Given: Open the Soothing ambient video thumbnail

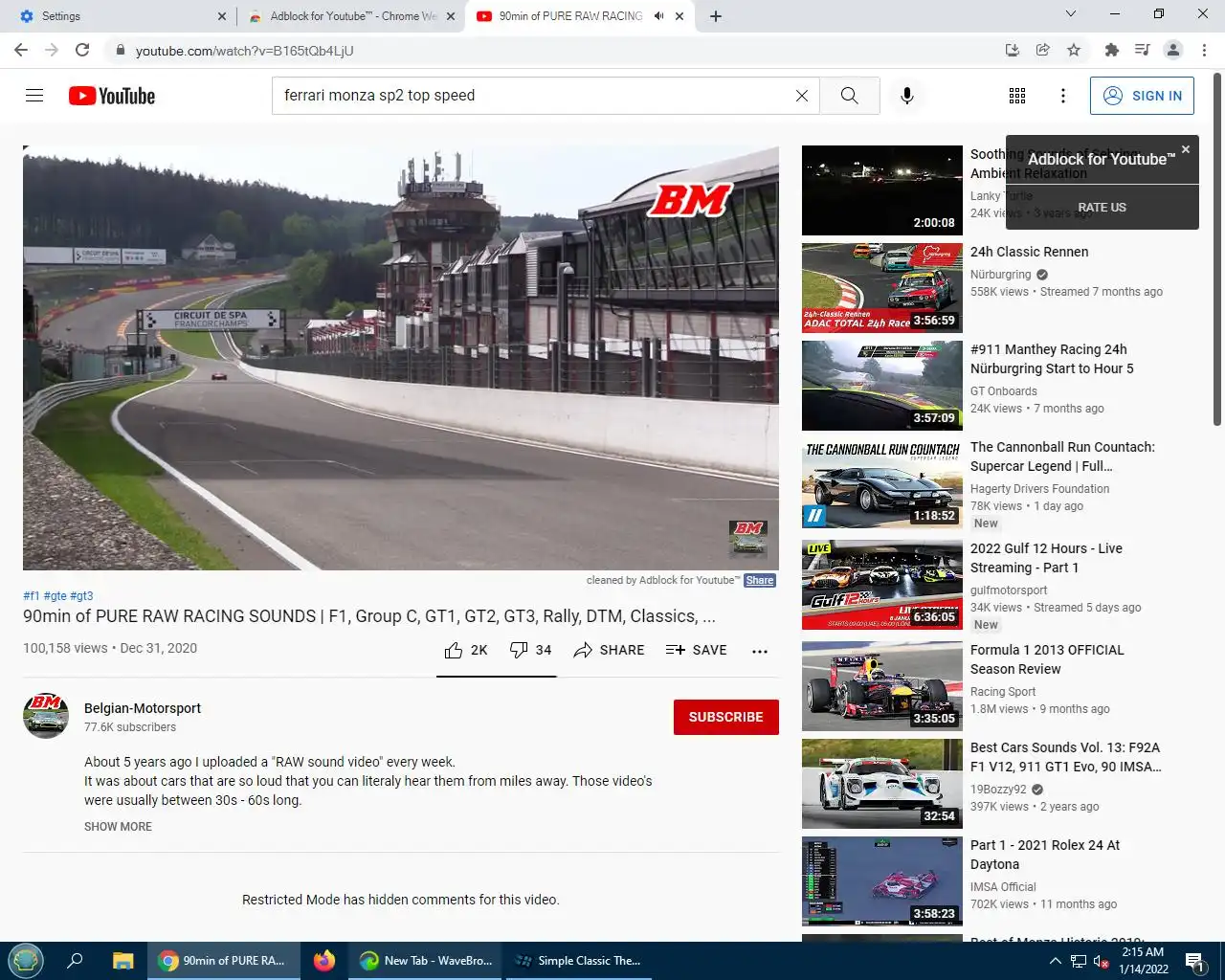Looking at the screenshot, I should [882, 190].
